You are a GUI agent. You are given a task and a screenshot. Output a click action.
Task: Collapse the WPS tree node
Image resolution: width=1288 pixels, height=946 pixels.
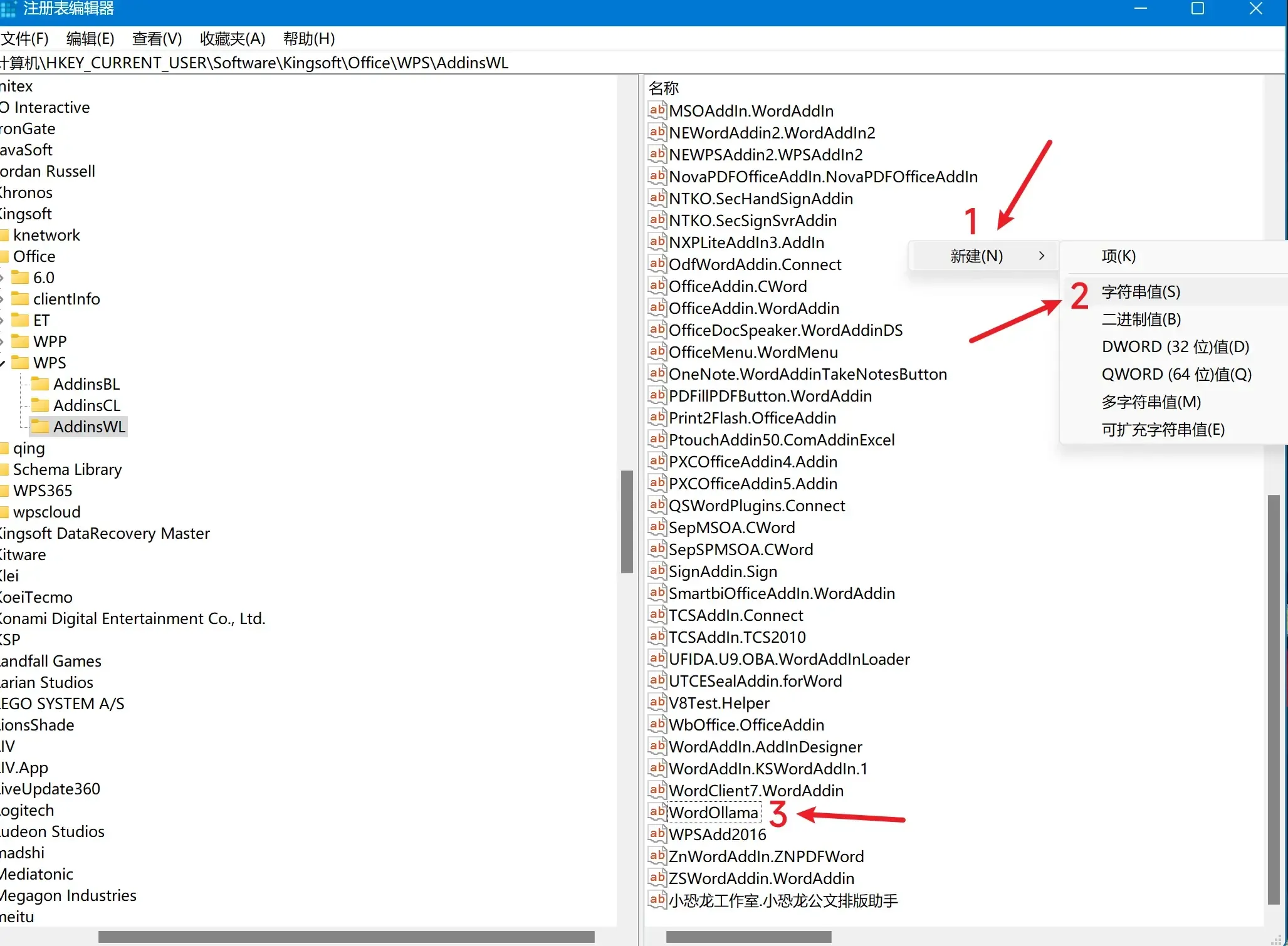3,363
